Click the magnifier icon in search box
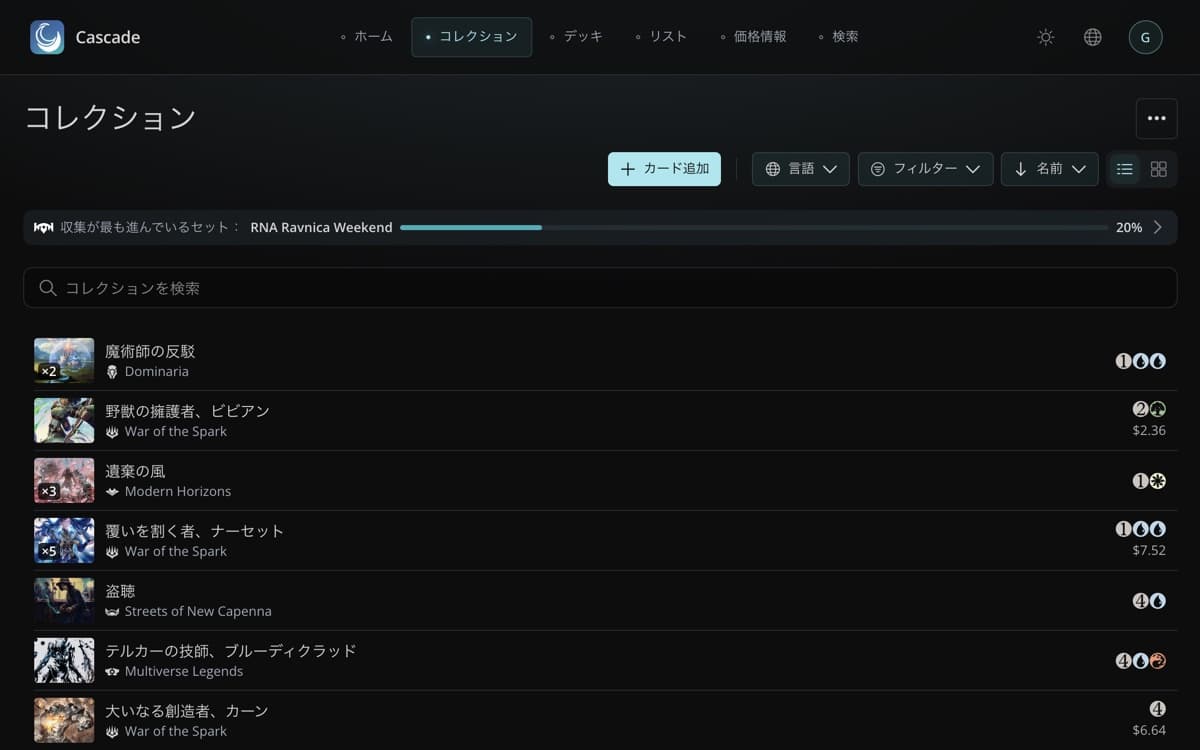This screenshot has height=750, width=1200. click(x=48, y=288)
